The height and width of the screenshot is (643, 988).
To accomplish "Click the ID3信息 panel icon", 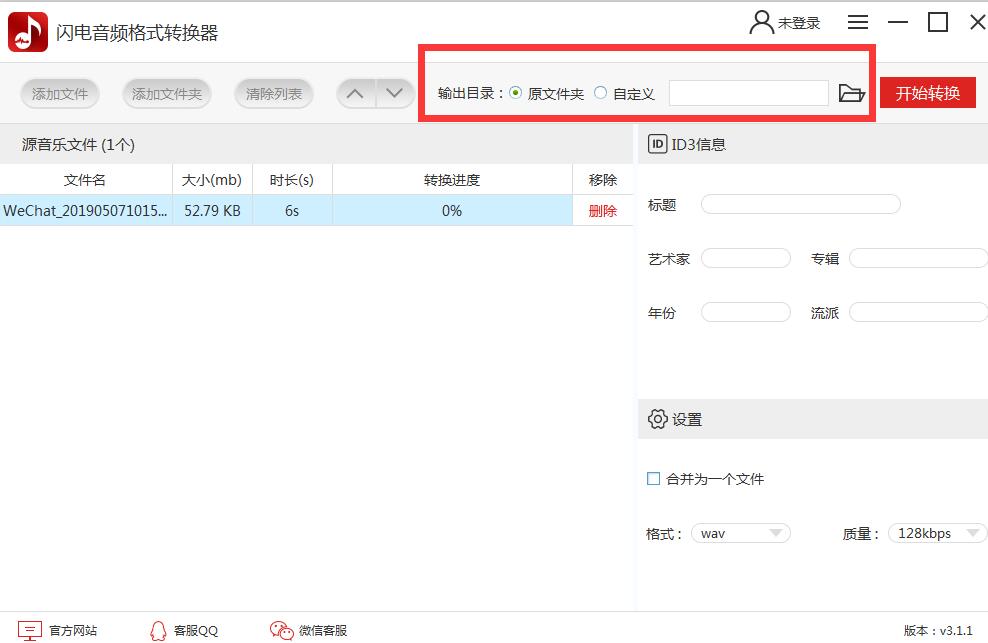I will pos(655,143).
